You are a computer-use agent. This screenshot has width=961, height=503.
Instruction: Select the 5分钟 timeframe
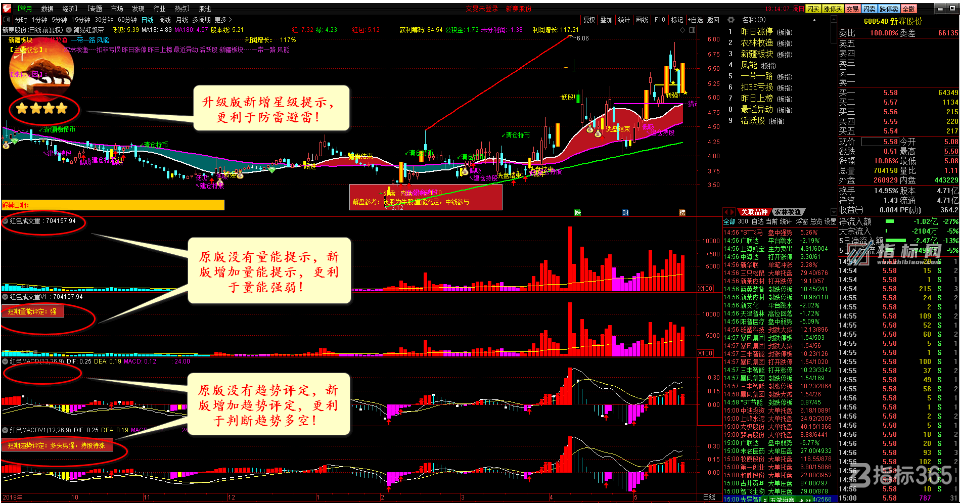(x=60, y=20)
